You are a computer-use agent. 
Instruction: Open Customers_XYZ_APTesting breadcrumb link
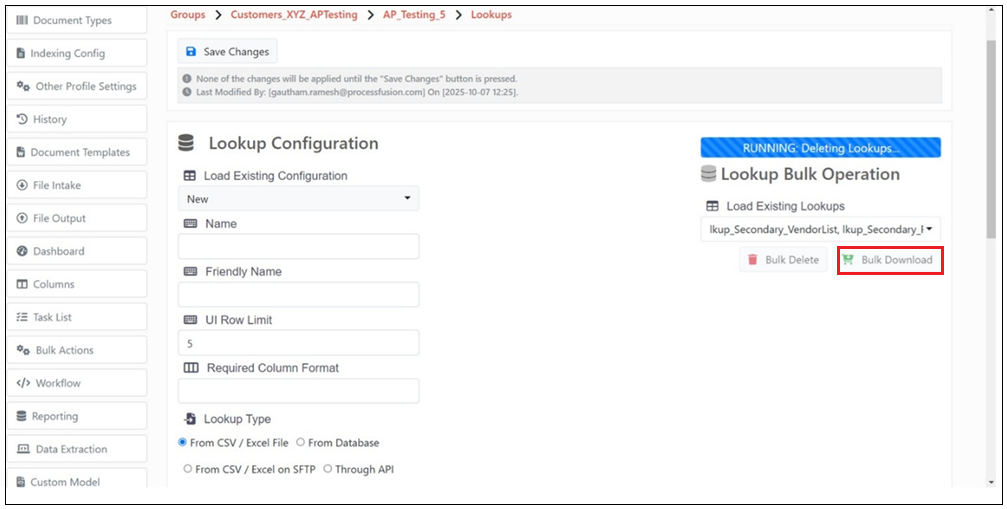point(293,15)
